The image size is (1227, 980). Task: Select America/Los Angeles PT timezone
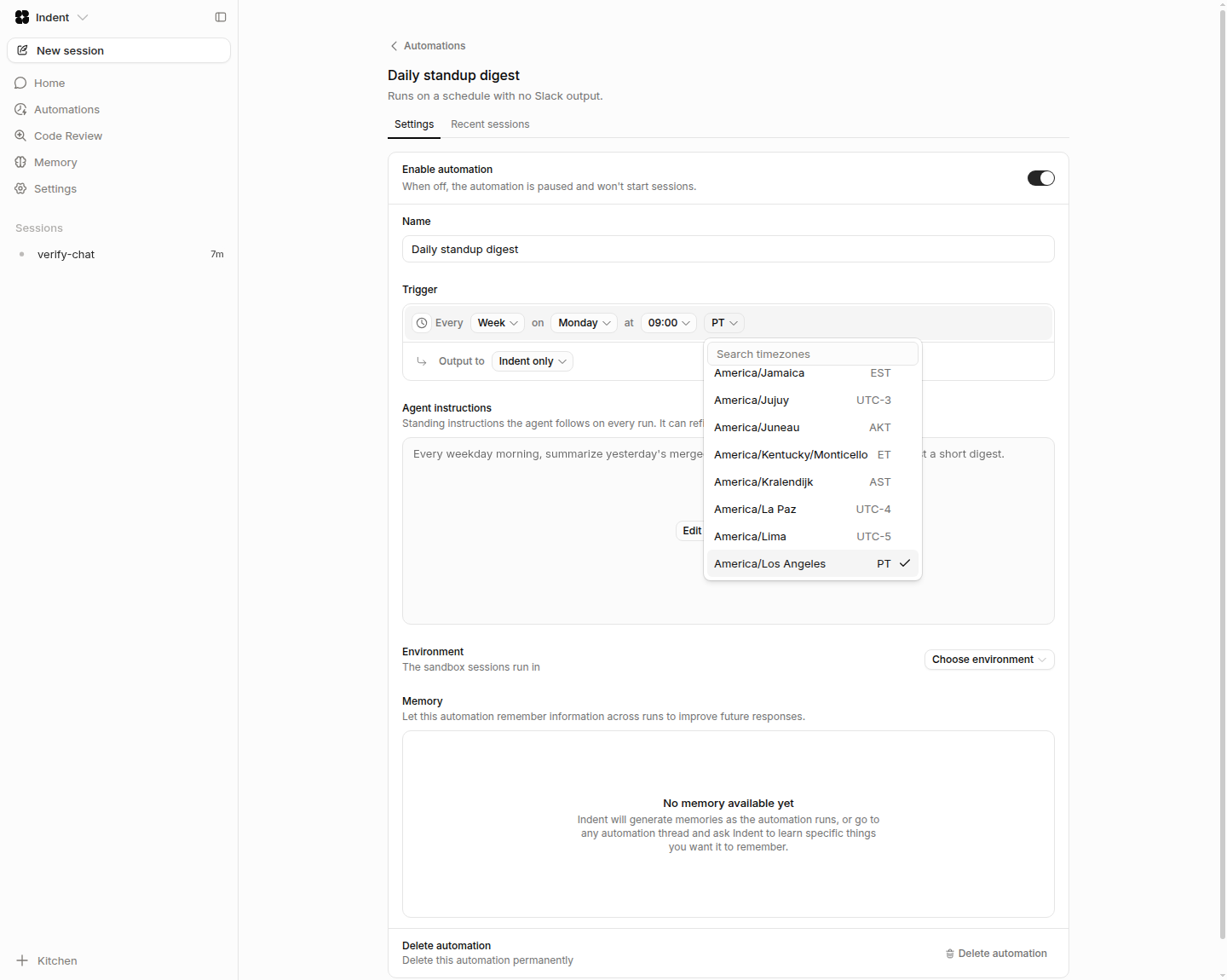click(813, 564)
